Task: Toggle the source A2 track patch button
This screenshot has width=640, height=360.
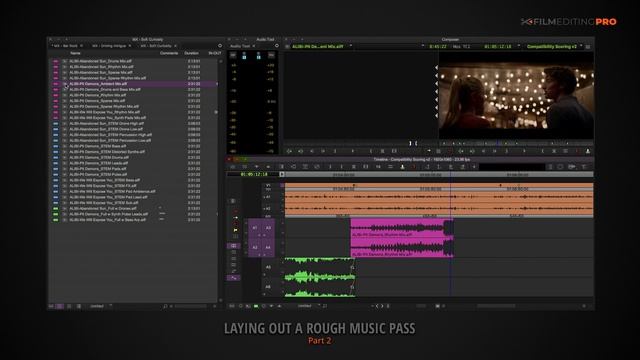Action: click(x=255, y=247)
